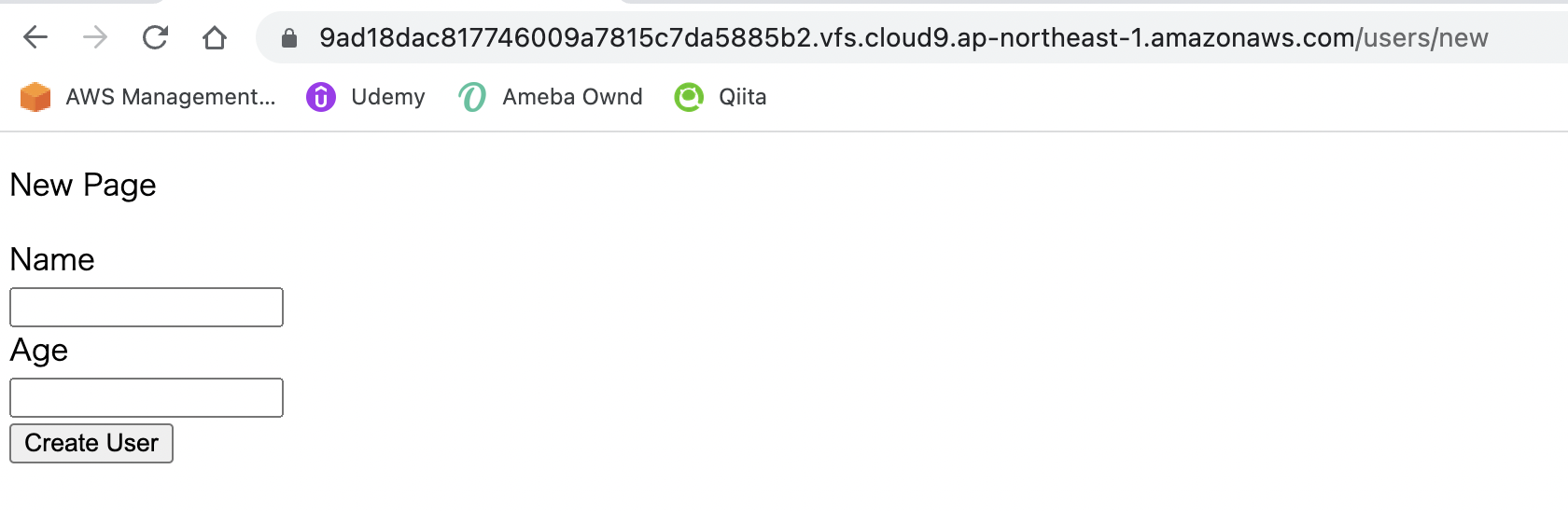
Task: View site info via the padlock icon
Action: [289, 38]
